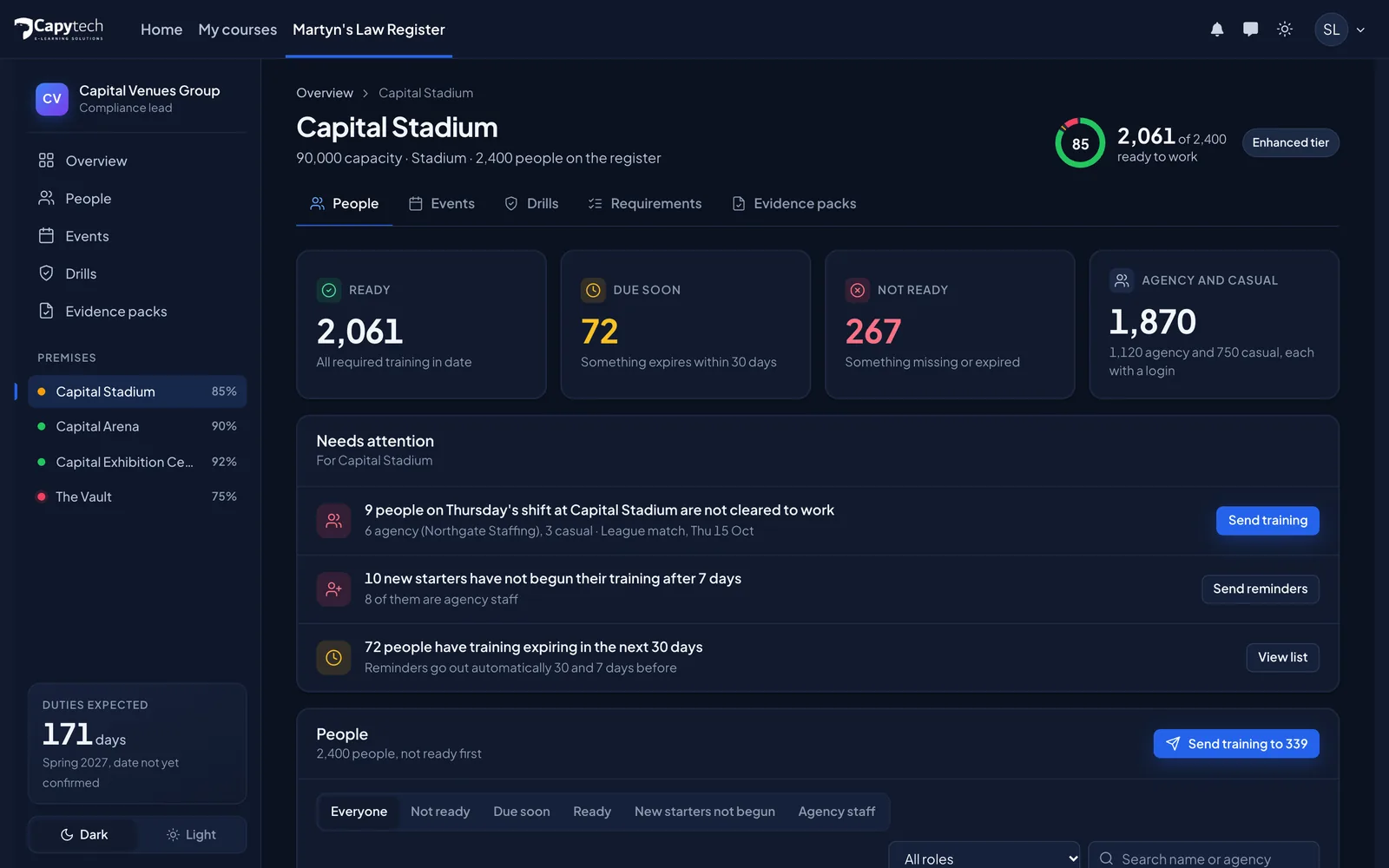
Task: Select Capital Exhibition Centre premises
Action: coord(137,462)
